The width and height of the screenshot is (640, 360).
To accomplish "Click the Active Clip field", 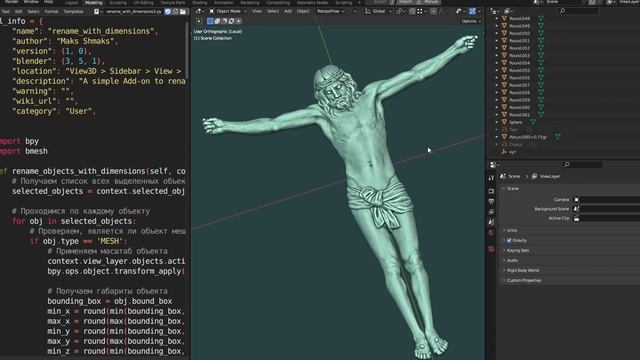I will (607, 218).
